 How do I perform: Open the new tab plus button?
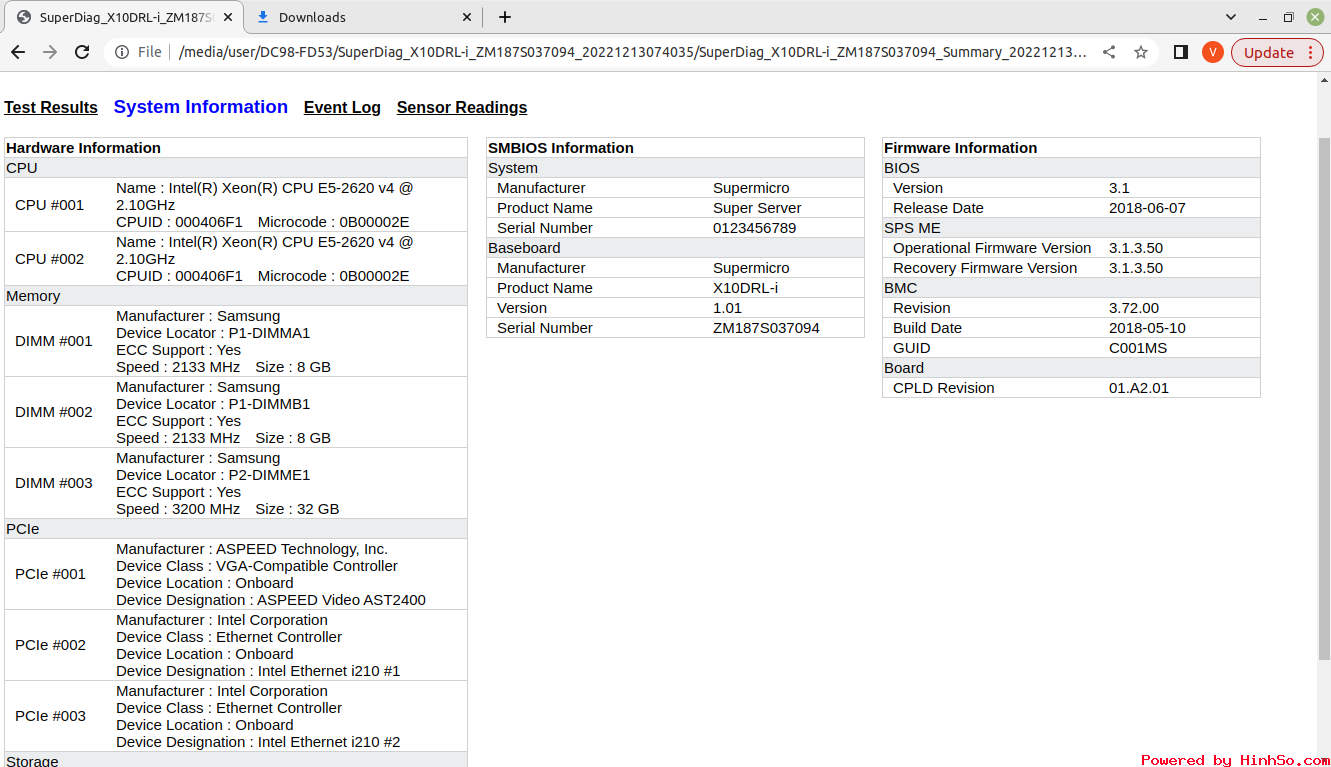pos(505,17)
